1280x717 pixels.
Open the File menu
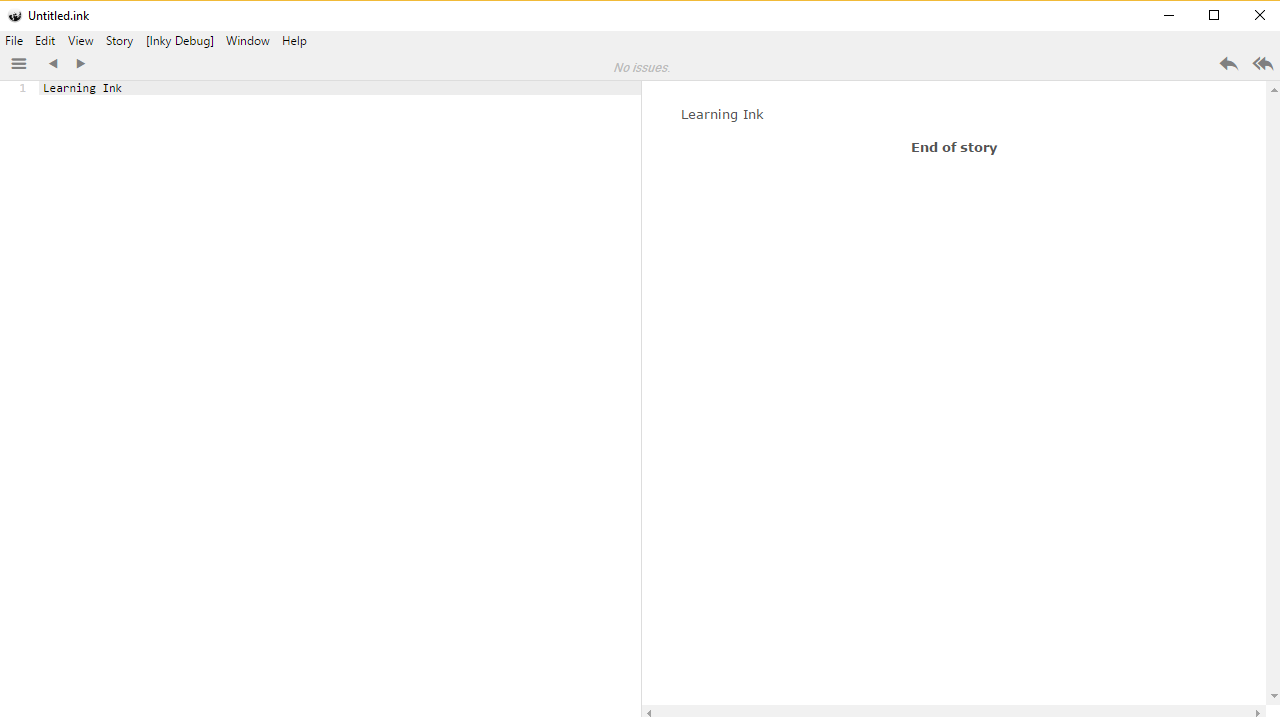click(x=14, y=41)
